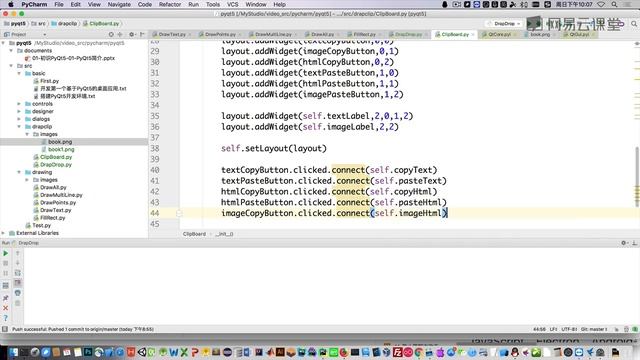Image resolution: width=640 pixels, height=360 pixels.
Task: Pin the Run tab with the pin icon
Action: click(6, 298)
